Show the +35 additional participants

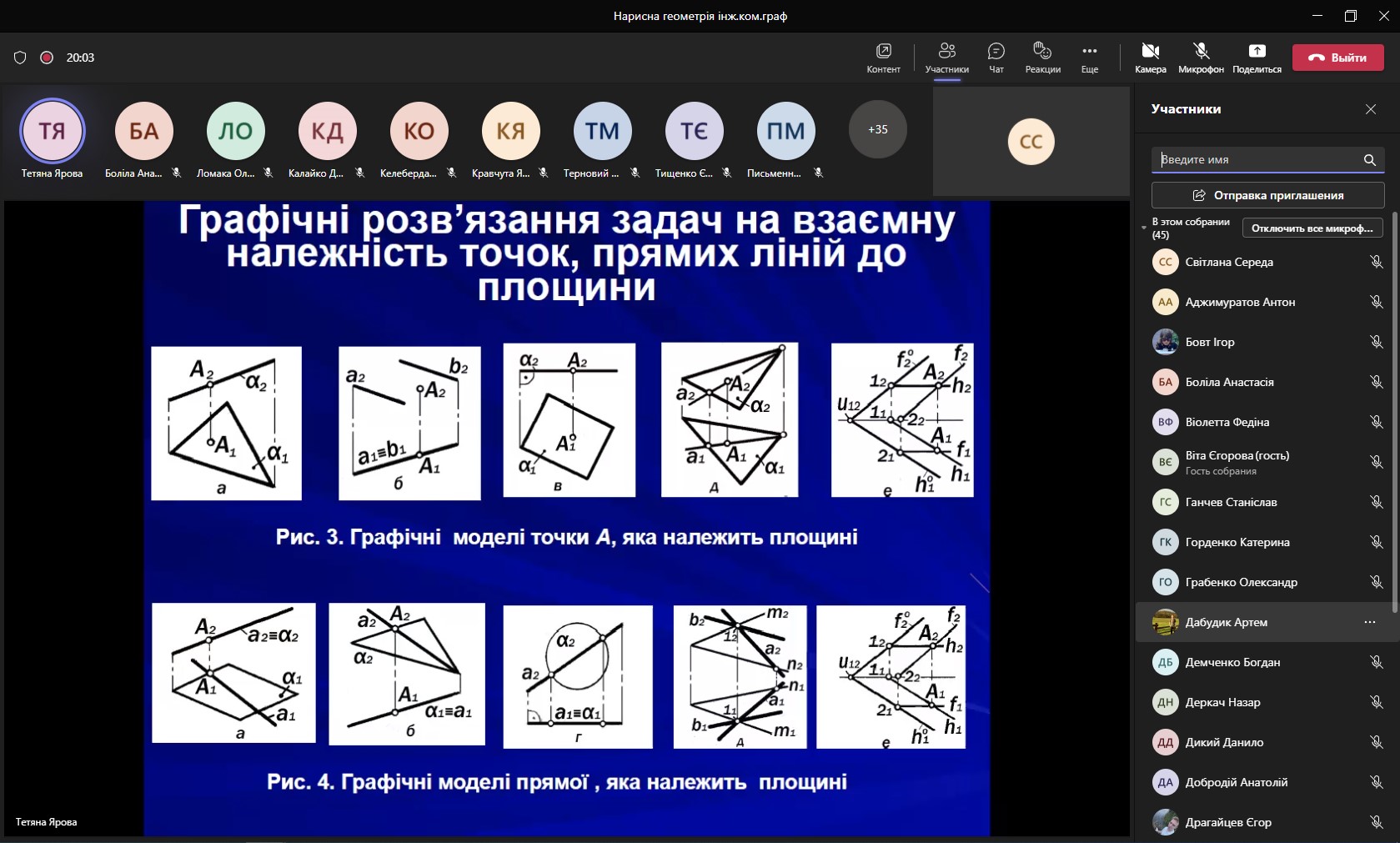[x=877, y=129]
